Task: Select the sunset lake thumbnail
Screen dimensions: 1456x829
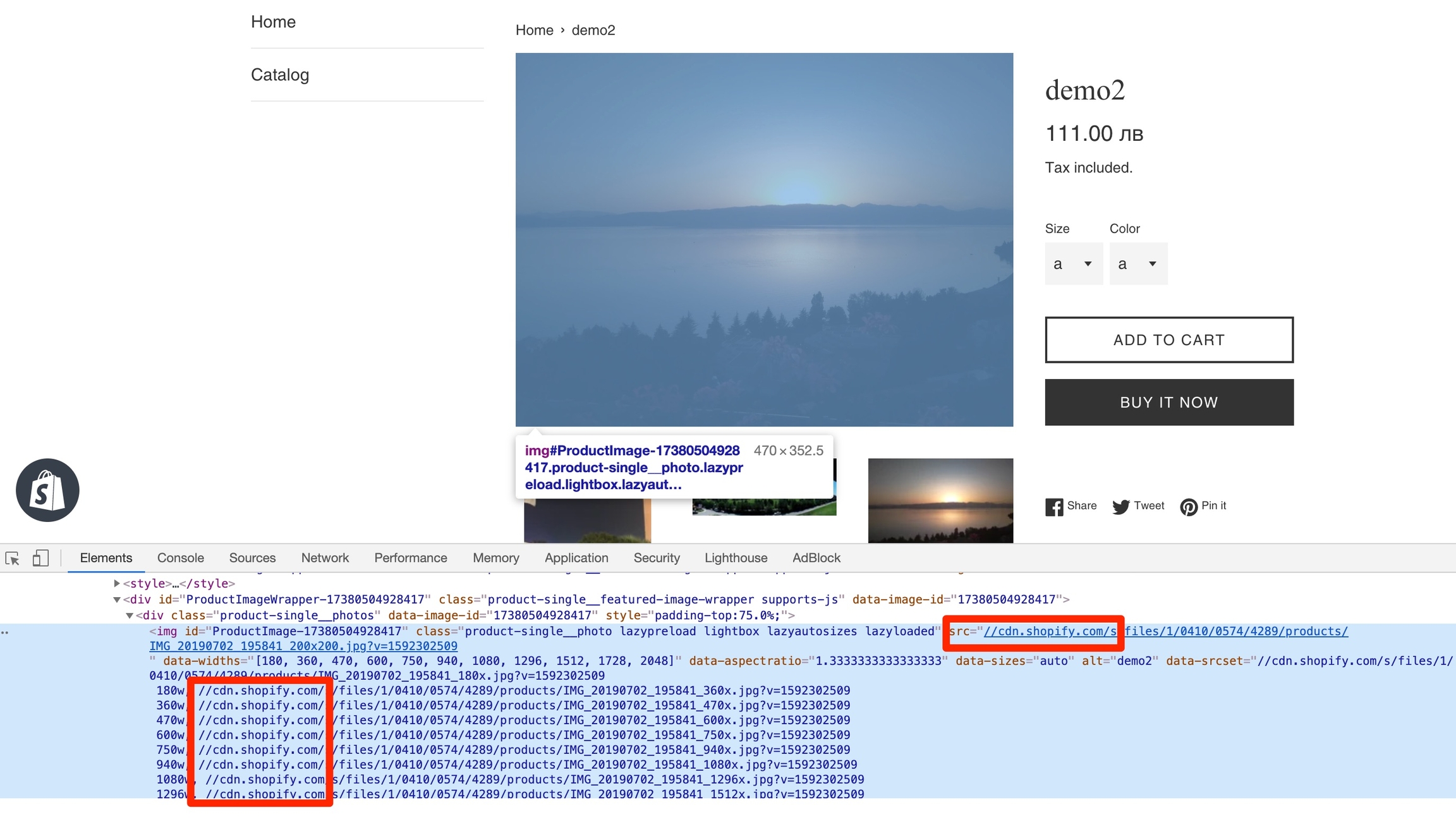Action: [x=940, y=500]
